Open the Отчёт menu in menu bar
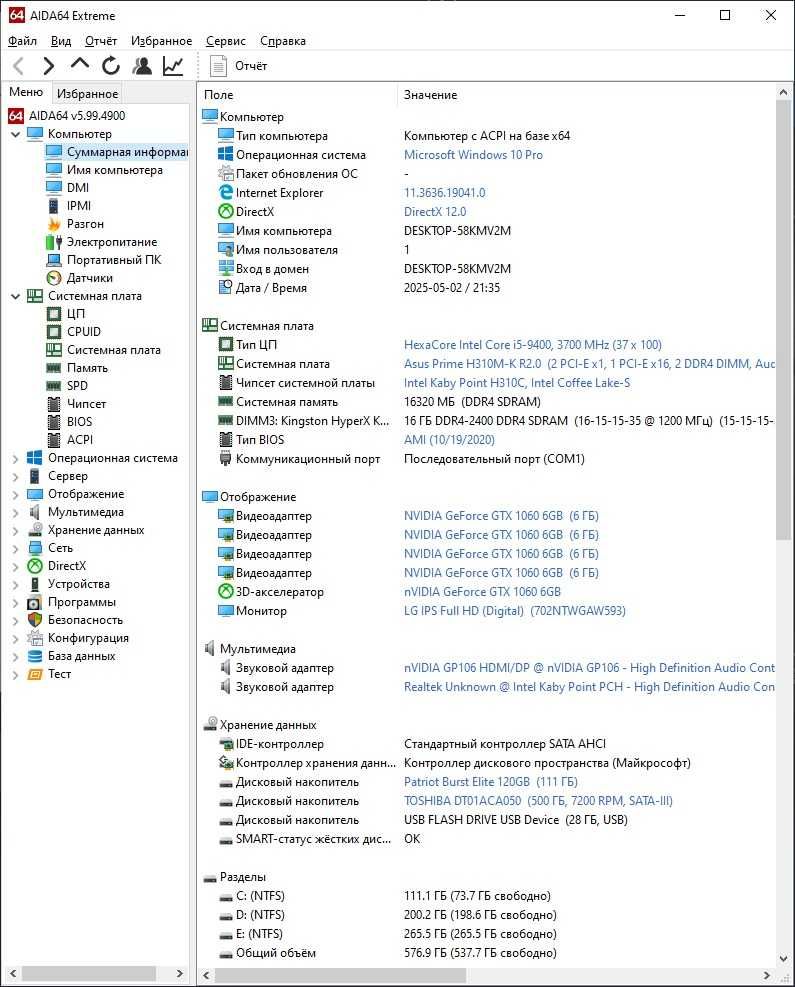Image resolution: width=795 pixels, height=987 pixels. click(101, 41)
